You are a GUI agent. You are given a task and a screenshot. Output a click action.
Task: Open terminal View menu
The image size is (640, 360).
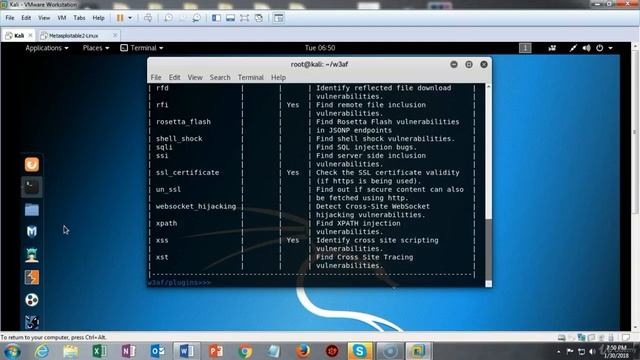pos(195,78)
